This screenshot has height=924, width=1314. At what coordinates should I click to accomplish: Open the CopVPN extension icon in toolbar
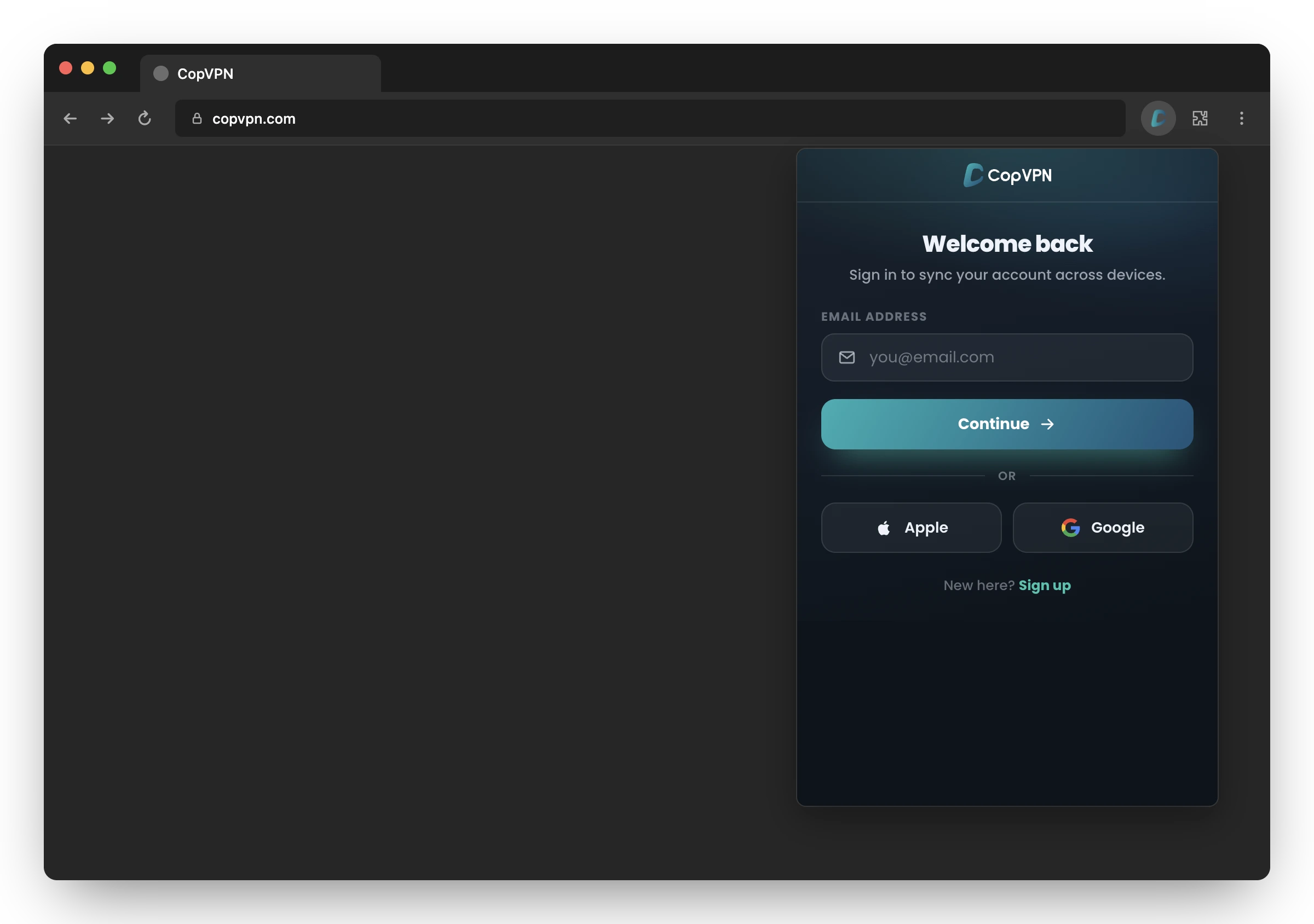[x=1158, y=118]
